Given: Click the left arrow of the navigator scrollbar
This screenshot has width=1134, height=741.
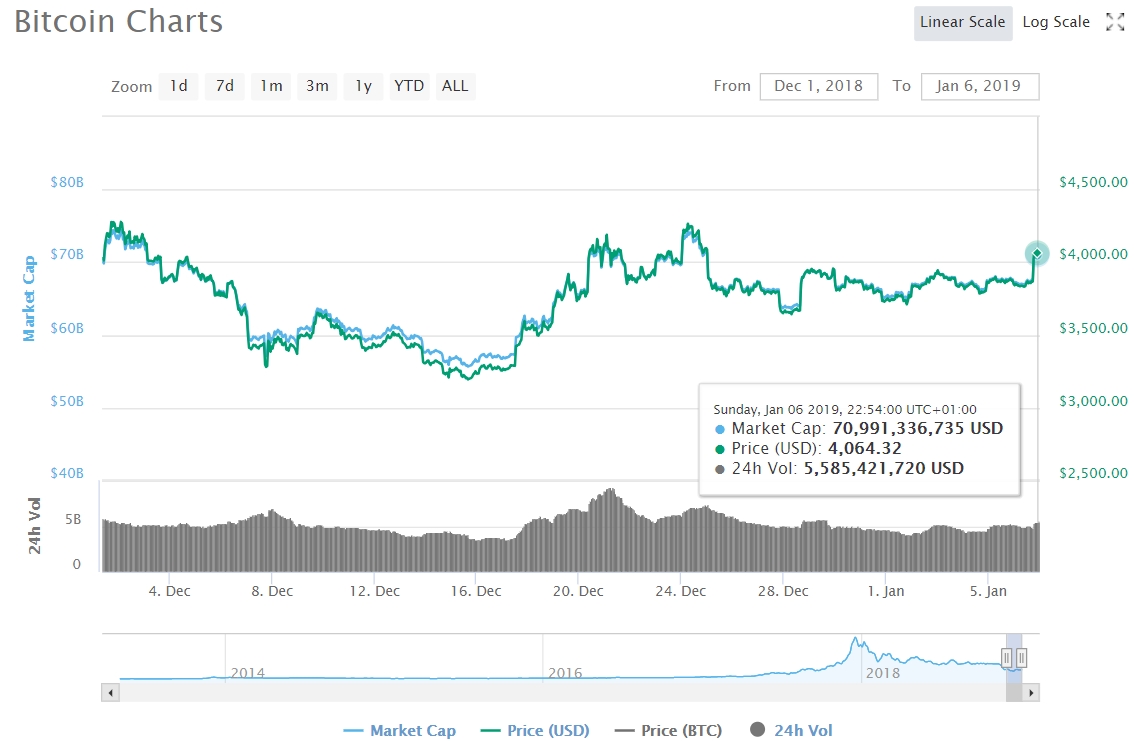Looking at the screenshot, I should [x=109, y=692].
